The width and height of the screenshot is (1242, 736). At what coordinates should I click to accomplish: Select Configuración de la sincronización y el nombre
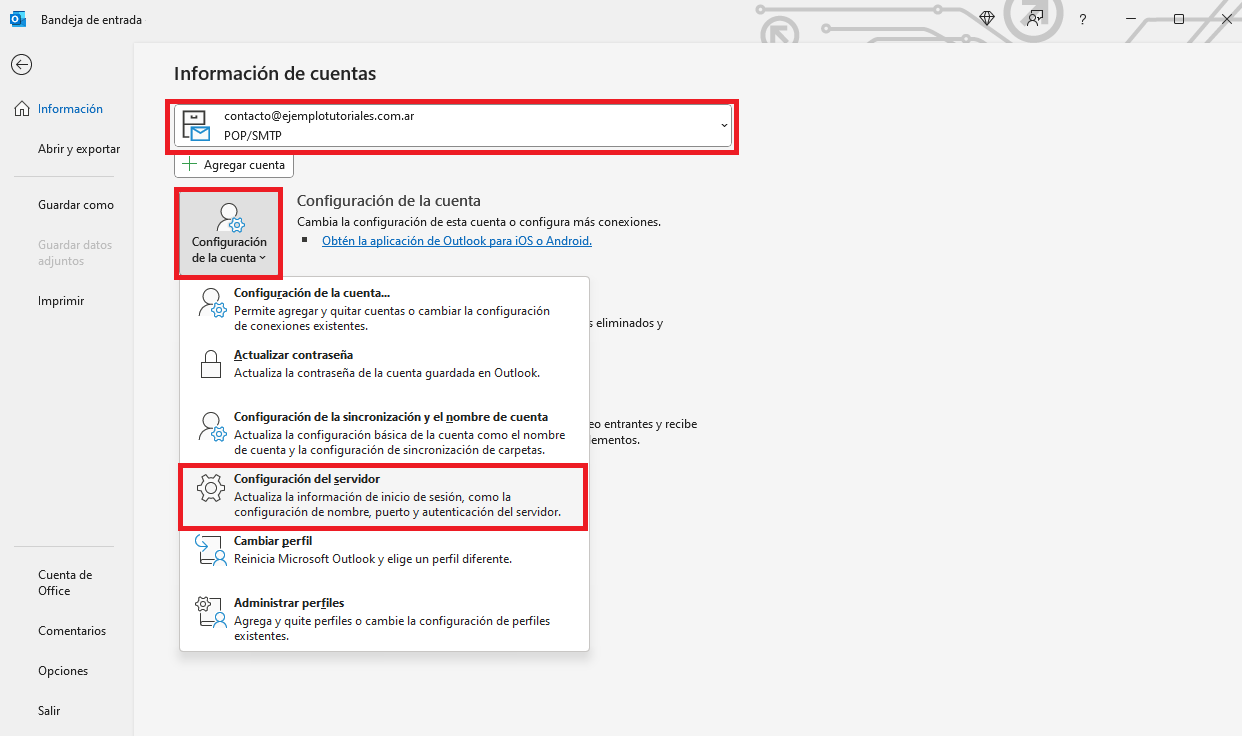point(385,433)
